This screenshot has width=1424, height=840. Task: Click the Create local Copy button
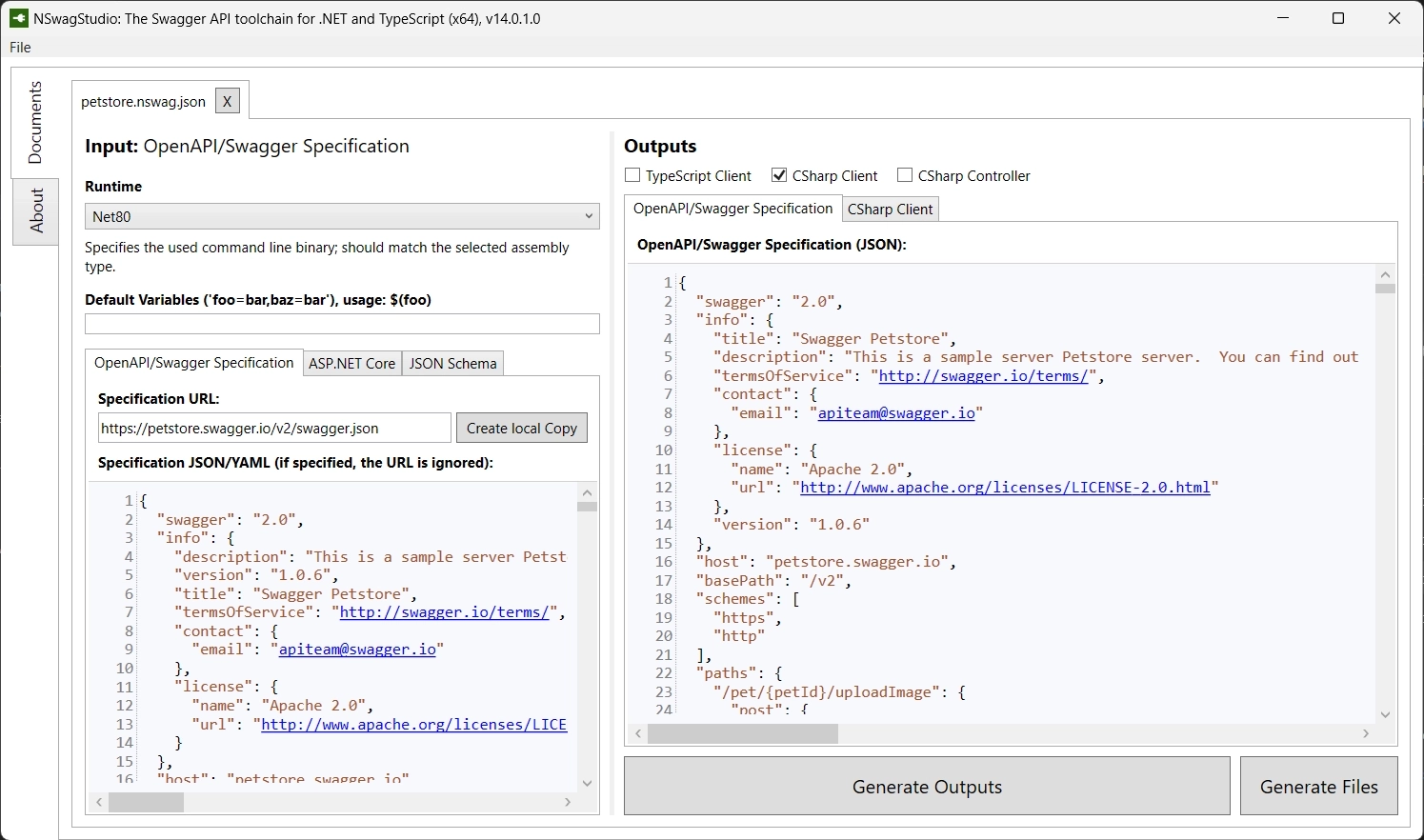(x=522, y=429)
